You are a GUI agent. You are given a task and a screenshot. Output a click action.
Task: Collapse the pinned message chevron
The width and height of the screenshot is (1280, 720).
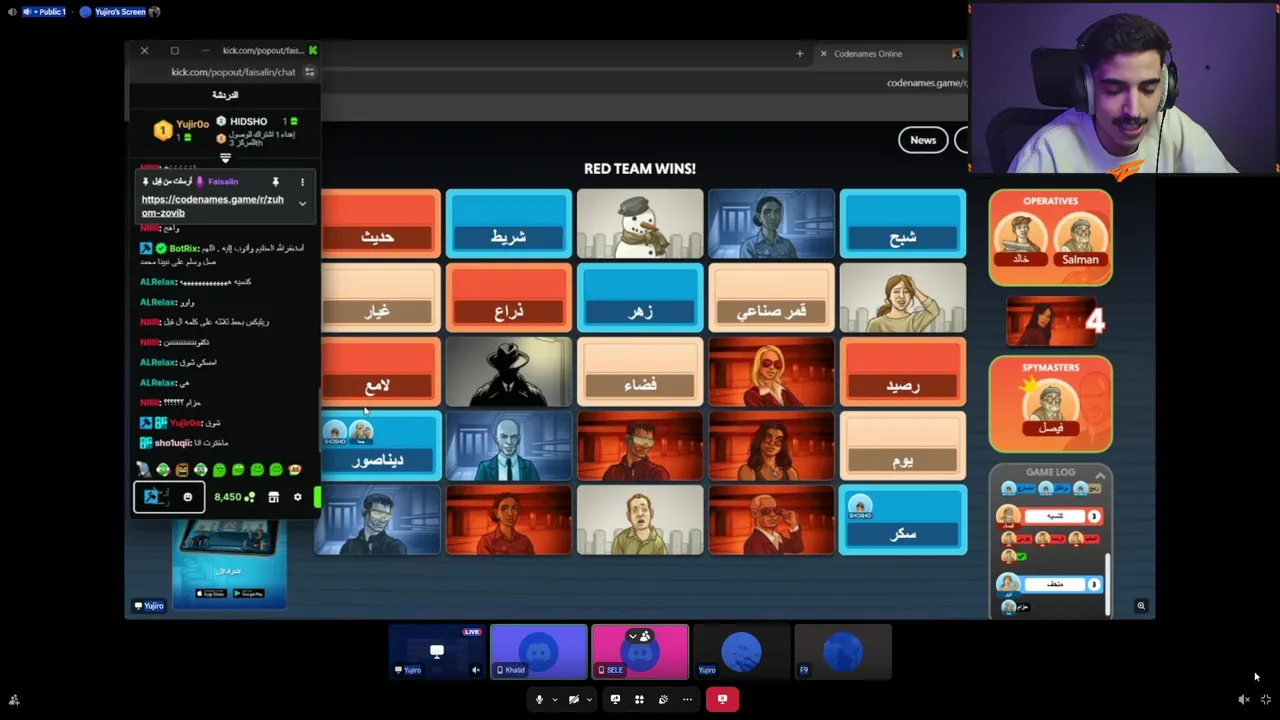[x=302, y=204]
